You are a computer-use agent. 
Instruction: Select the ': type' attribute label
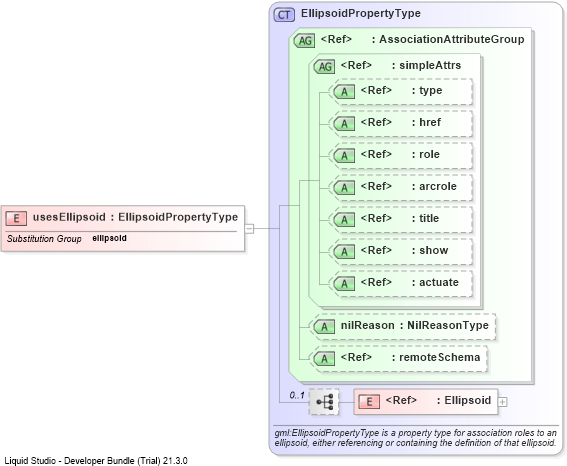427,90
